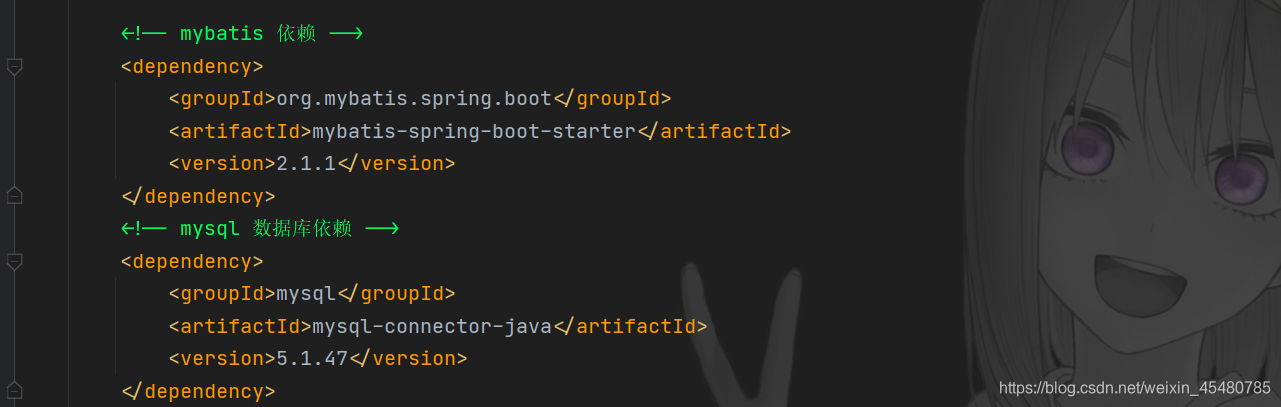Click fold-end marker of mybatis dependency closing tag
Viewport: 1281px width, 407px height.
(14, 195)
